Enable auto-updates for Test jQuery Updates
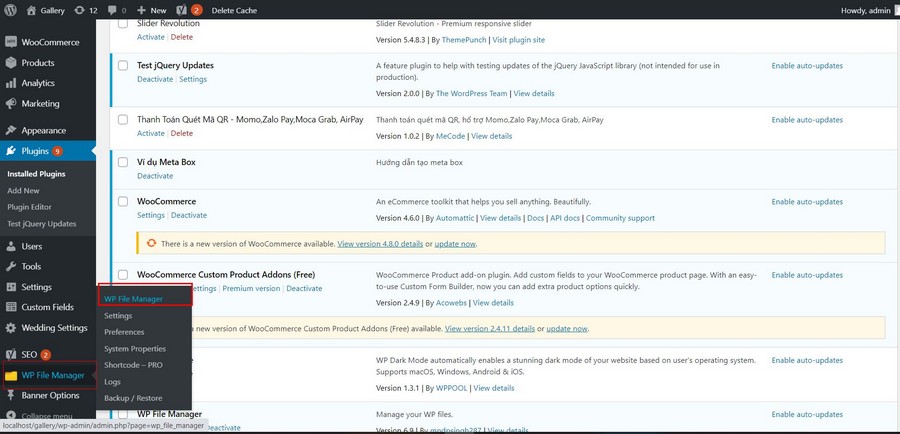This screenshot has height=434, width=900. click(x=806, y=66)
